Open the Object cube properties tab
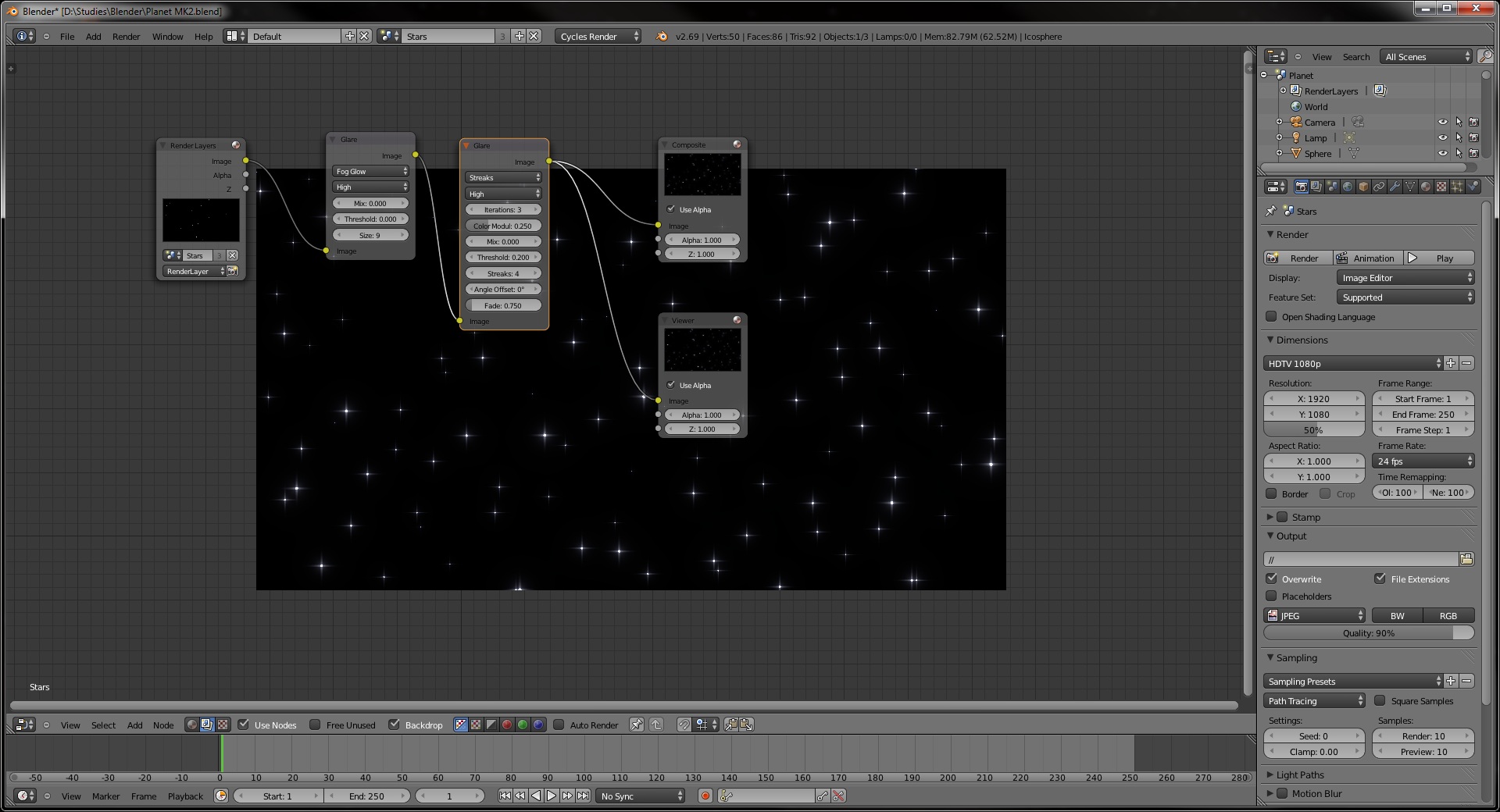 pos(1363,187)
